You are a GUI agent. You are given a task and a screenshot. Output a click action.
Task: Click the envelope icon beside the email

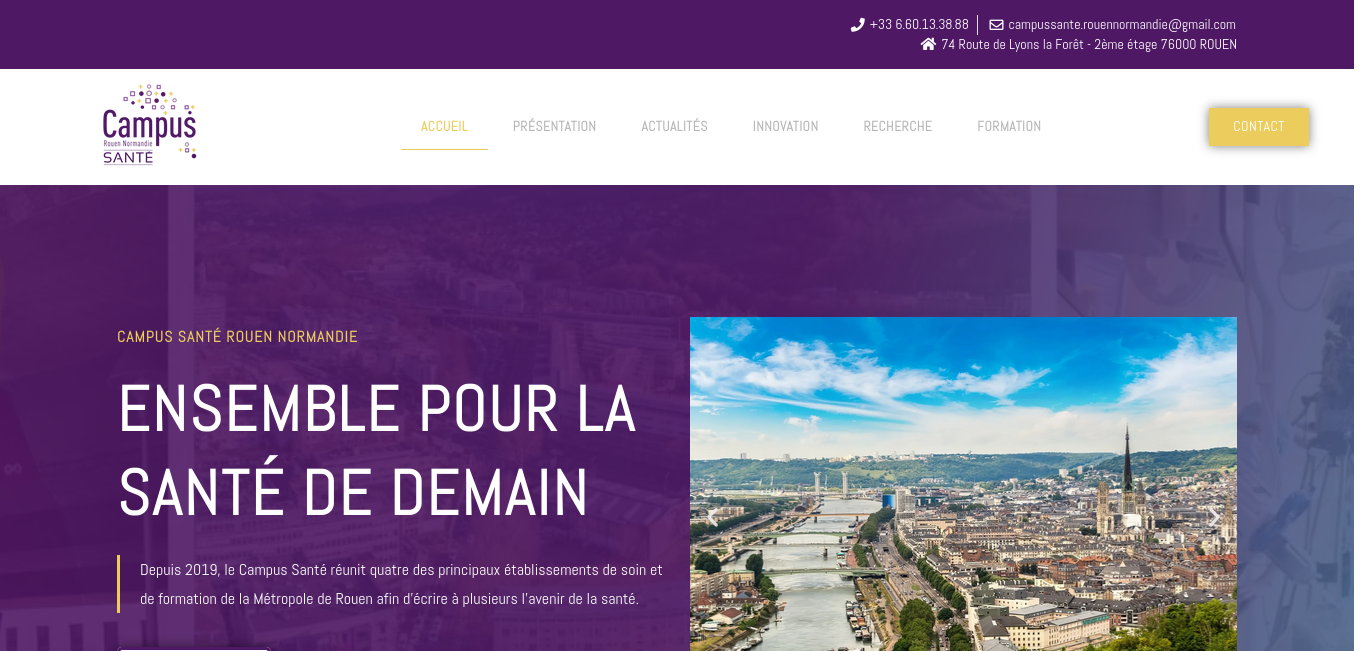point(996,25)
